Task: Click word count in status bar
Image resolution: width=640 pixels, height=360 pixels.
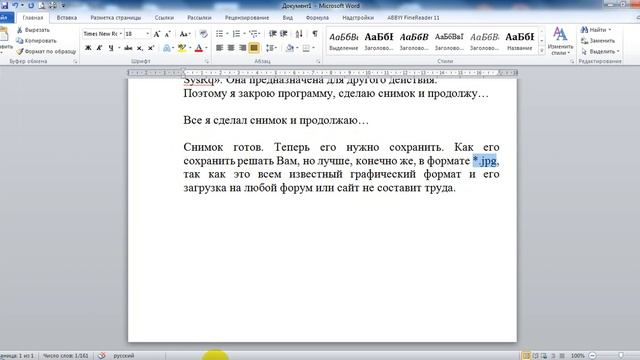Action: [x=65, y=356]
